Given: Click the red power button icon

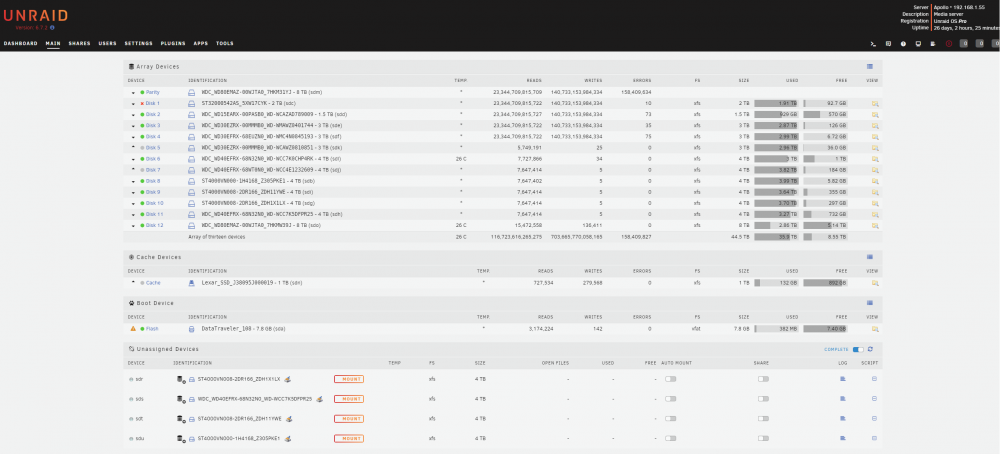Looking at the screenshot, I should coord(948,43).
